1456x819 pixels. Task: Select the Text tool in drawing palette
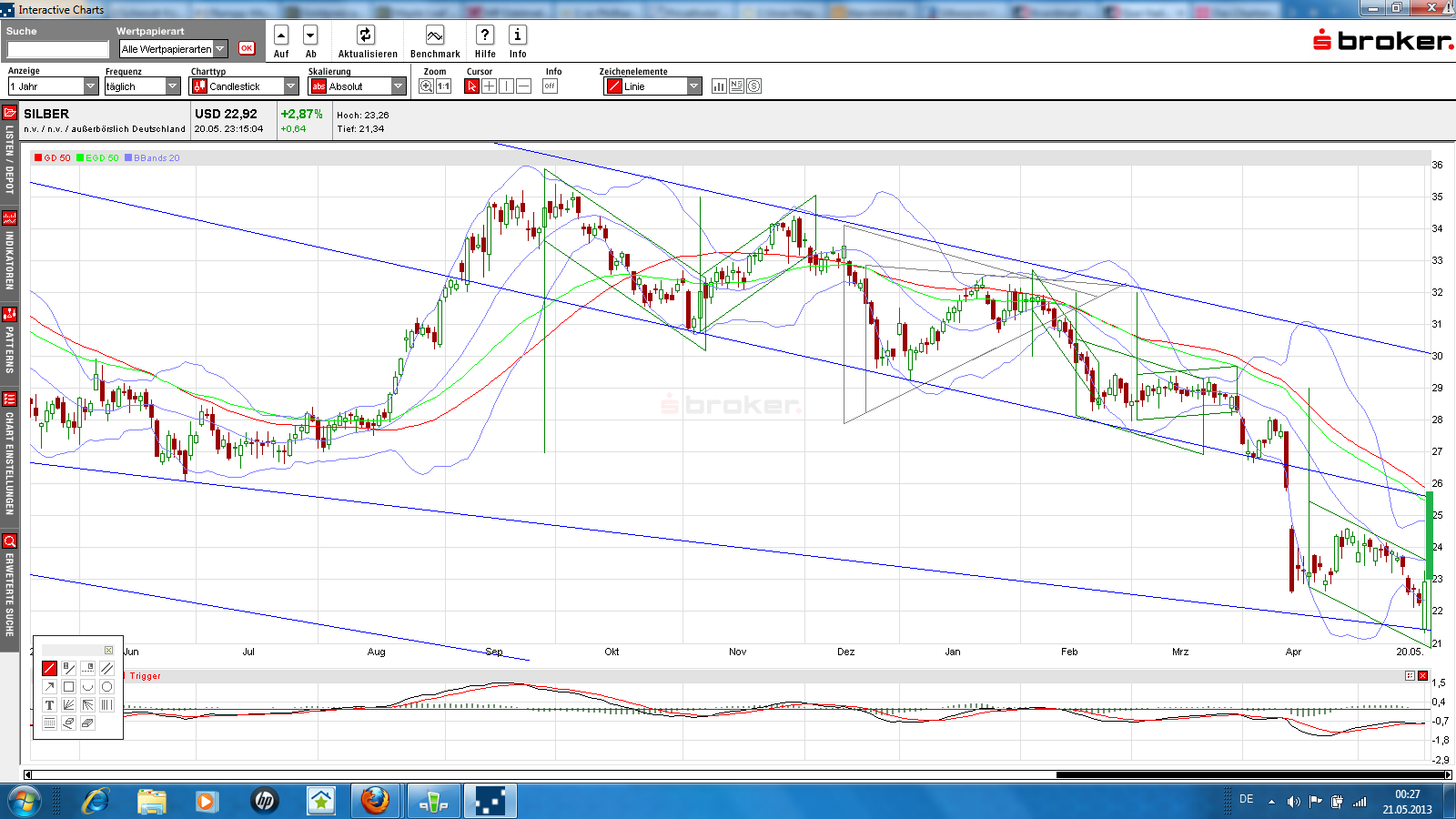[50, 705]
